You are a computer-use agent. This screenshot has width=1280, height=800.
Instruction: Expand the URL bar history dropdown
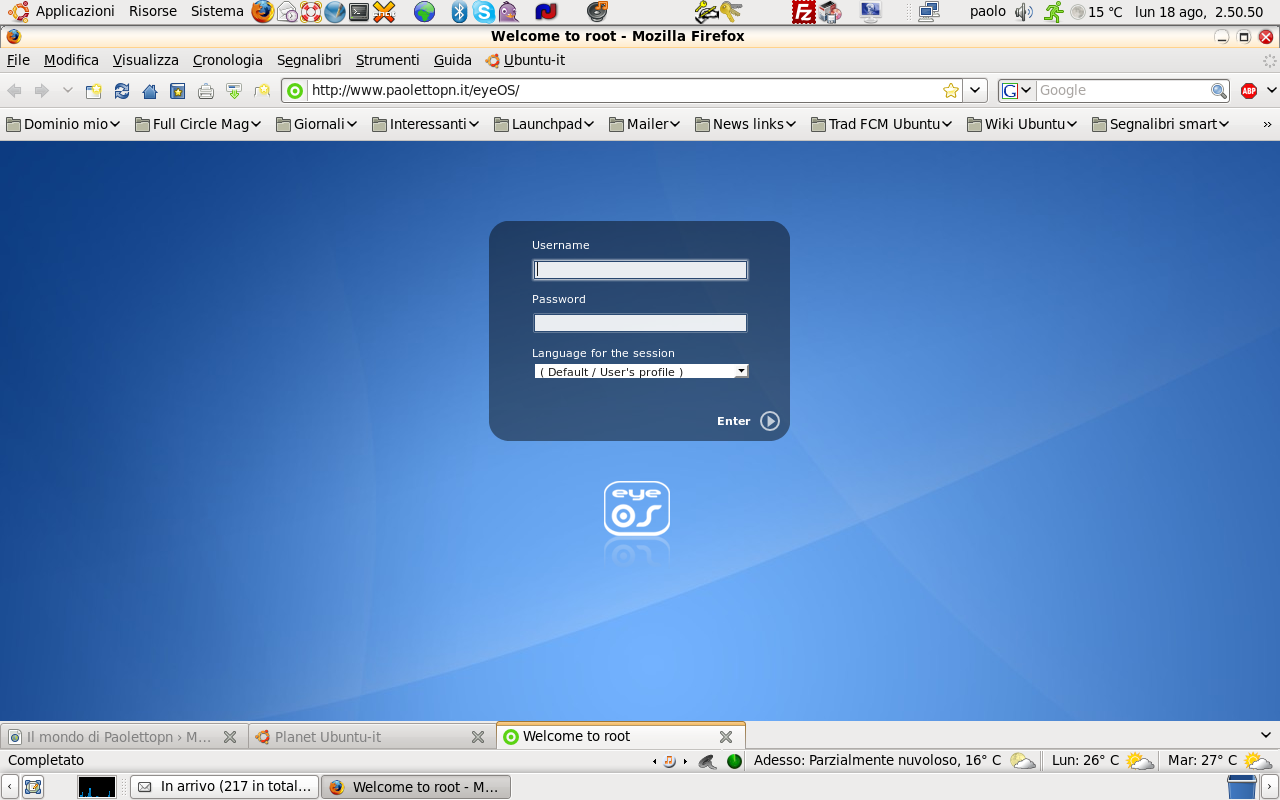[976, 90]
